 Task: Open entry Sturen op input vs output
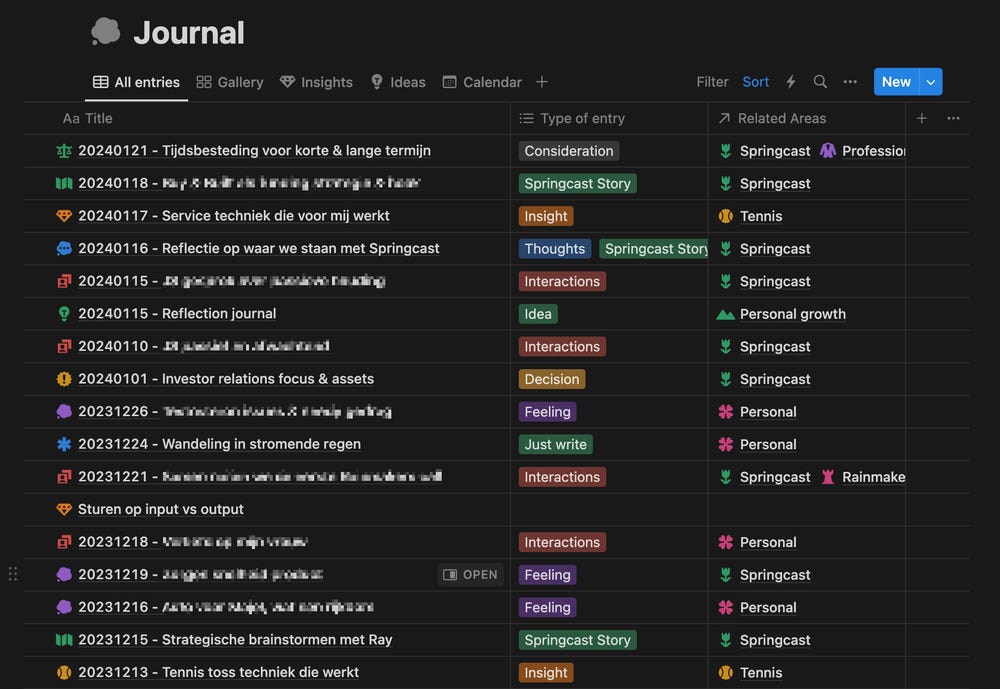pyautogui.click(x=161, y=509)
